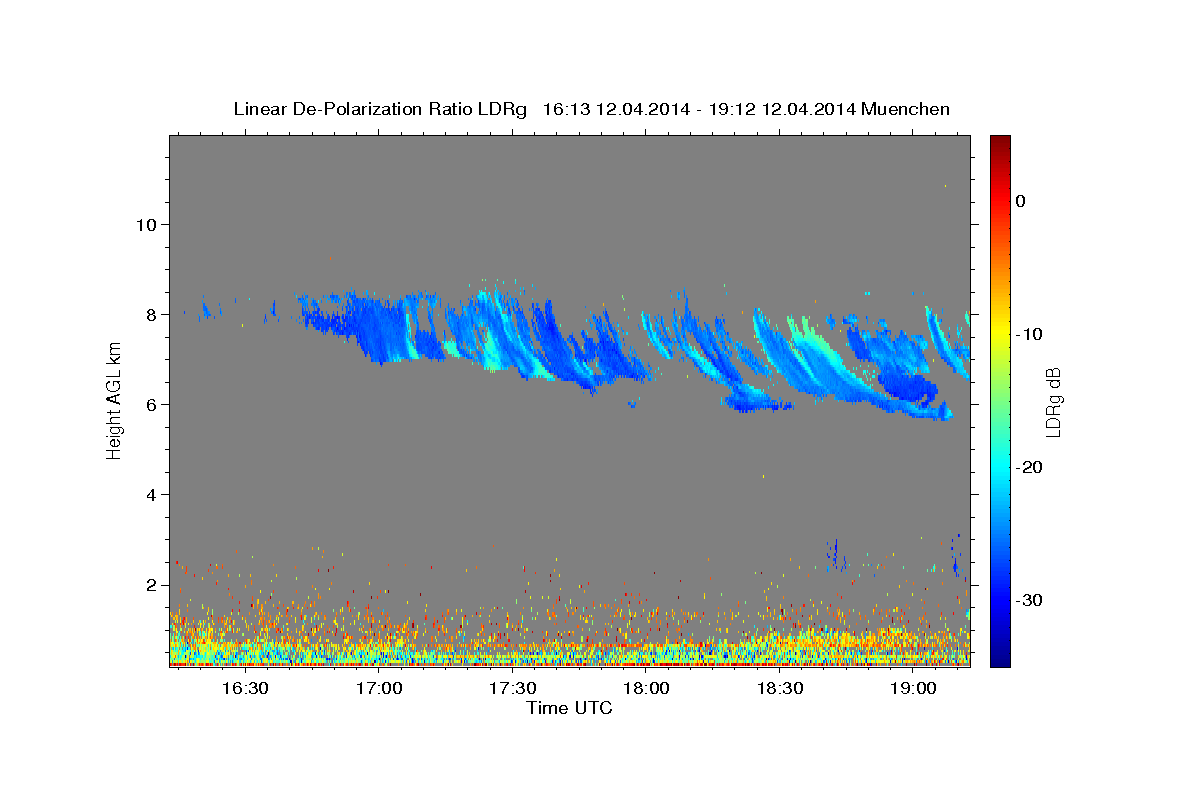Click the 17:30 time tick label
The height and width of the screenshot is (800, 1200).
click(x=512, y=688)
